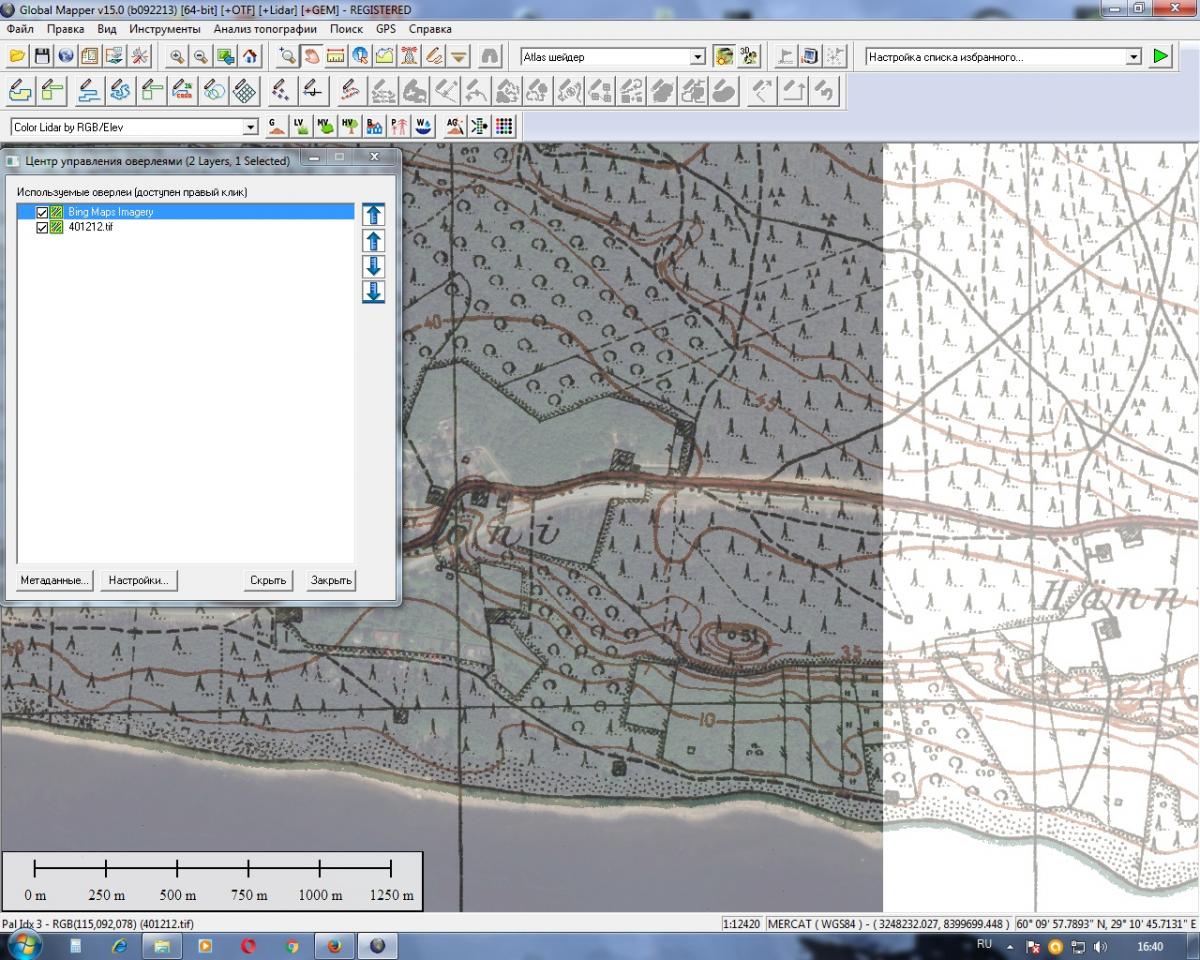Expand the Color Lidar by RGB/Elev dropdown
Screen dimensions: 1200x960
click(x=251, y=128)
